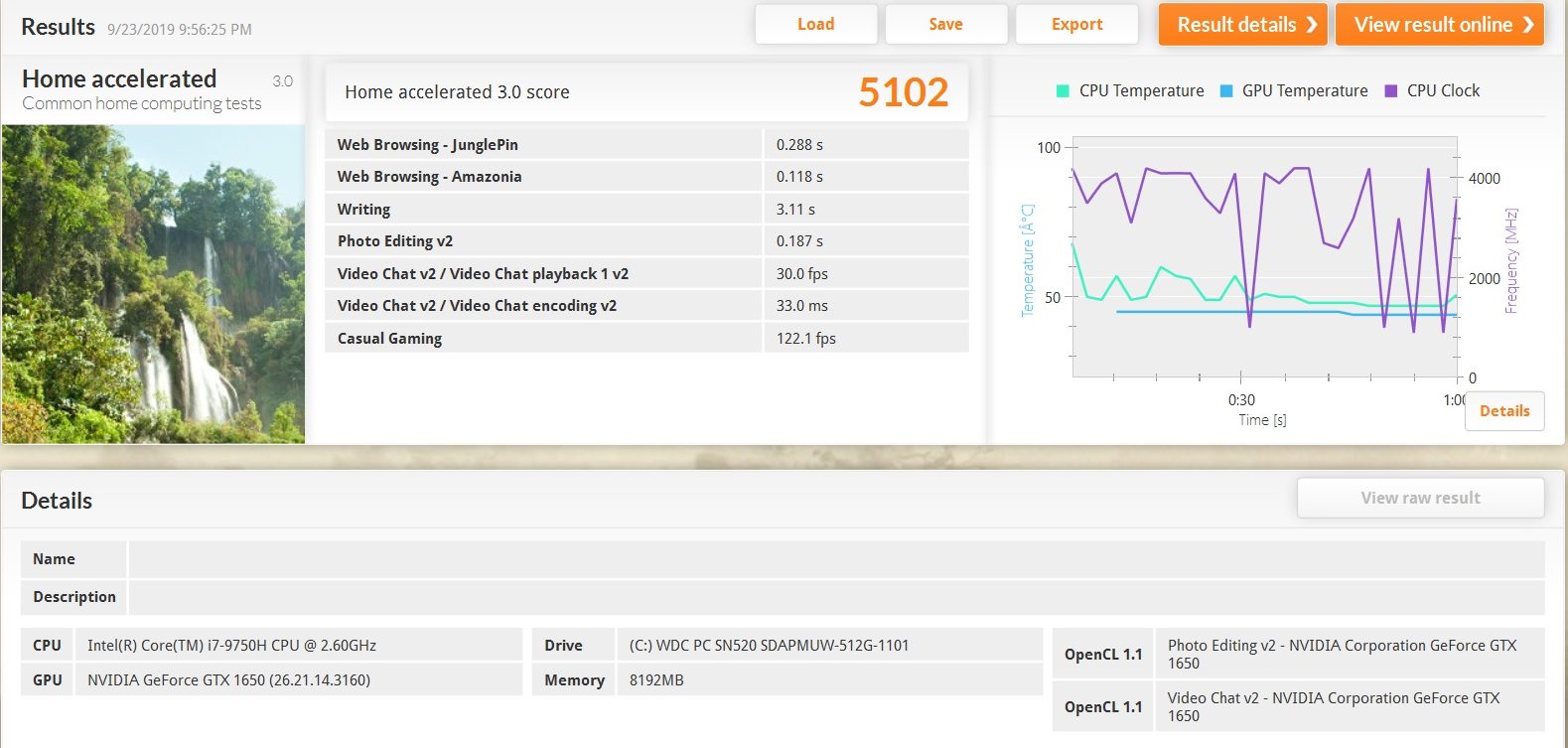Click the chart Details button
Screen dimensions: 1568x748
pos(1504,411)
